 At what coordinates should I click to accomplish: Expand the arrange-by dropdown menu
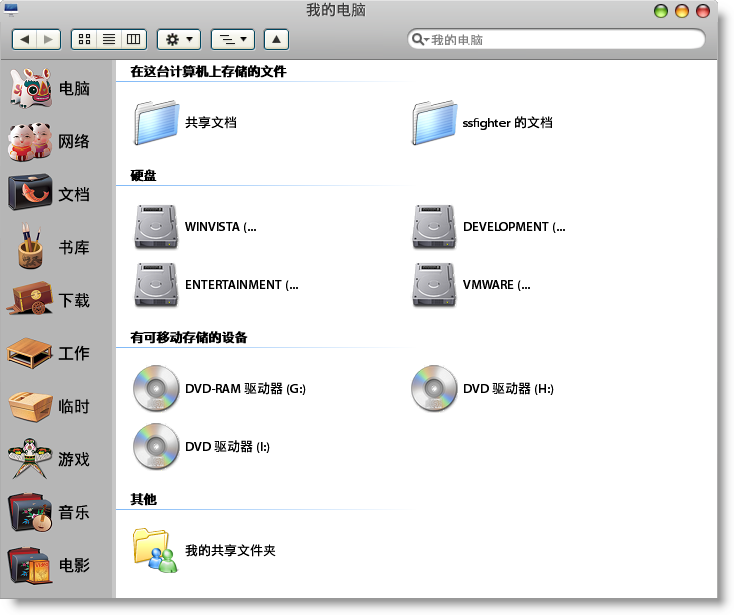coord(233,39)
